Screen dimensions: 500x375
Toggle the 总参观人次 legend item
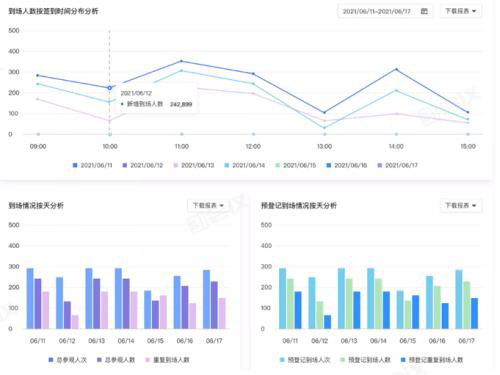point(68,360)
